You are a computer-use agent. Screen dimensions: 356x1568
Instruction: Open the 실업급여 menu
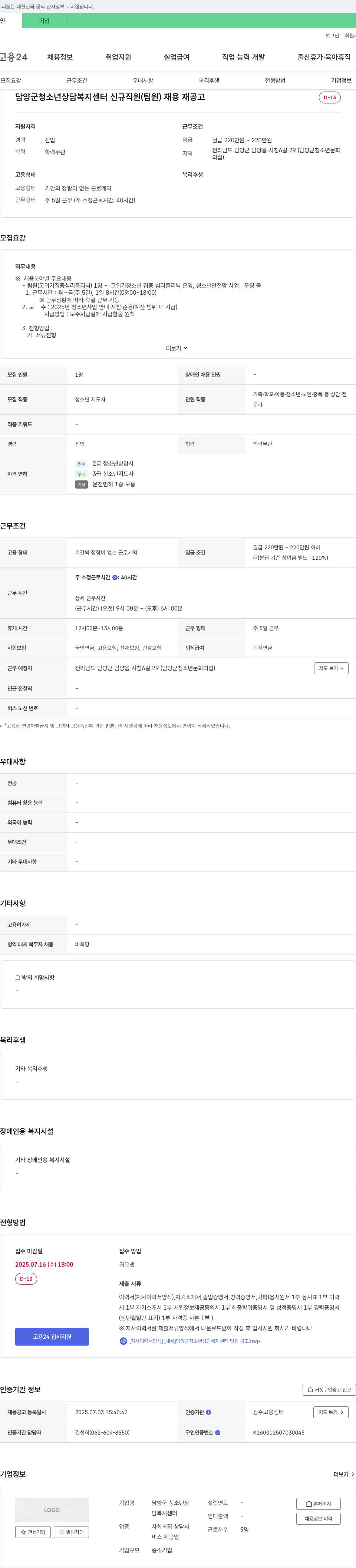[177, 57]
